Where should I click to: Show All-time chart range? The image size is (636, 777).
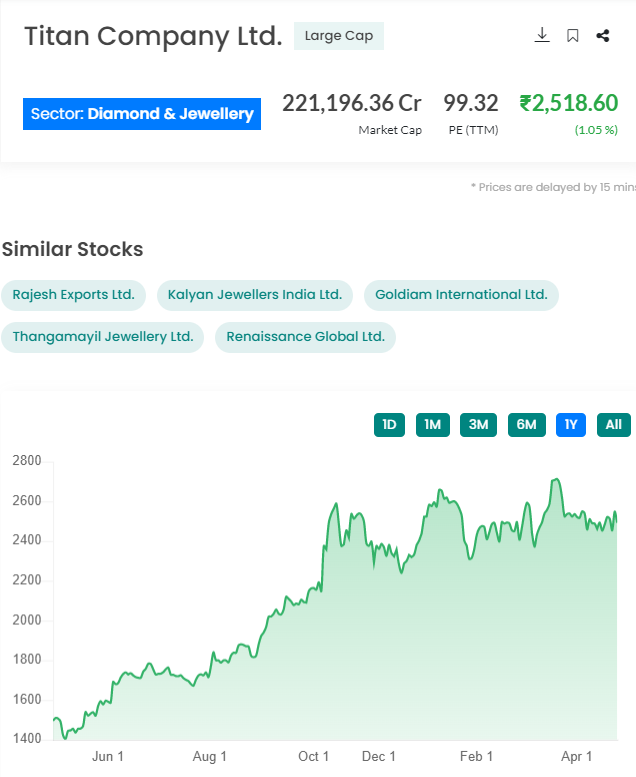pyautogui.click(x=614, y=425)
